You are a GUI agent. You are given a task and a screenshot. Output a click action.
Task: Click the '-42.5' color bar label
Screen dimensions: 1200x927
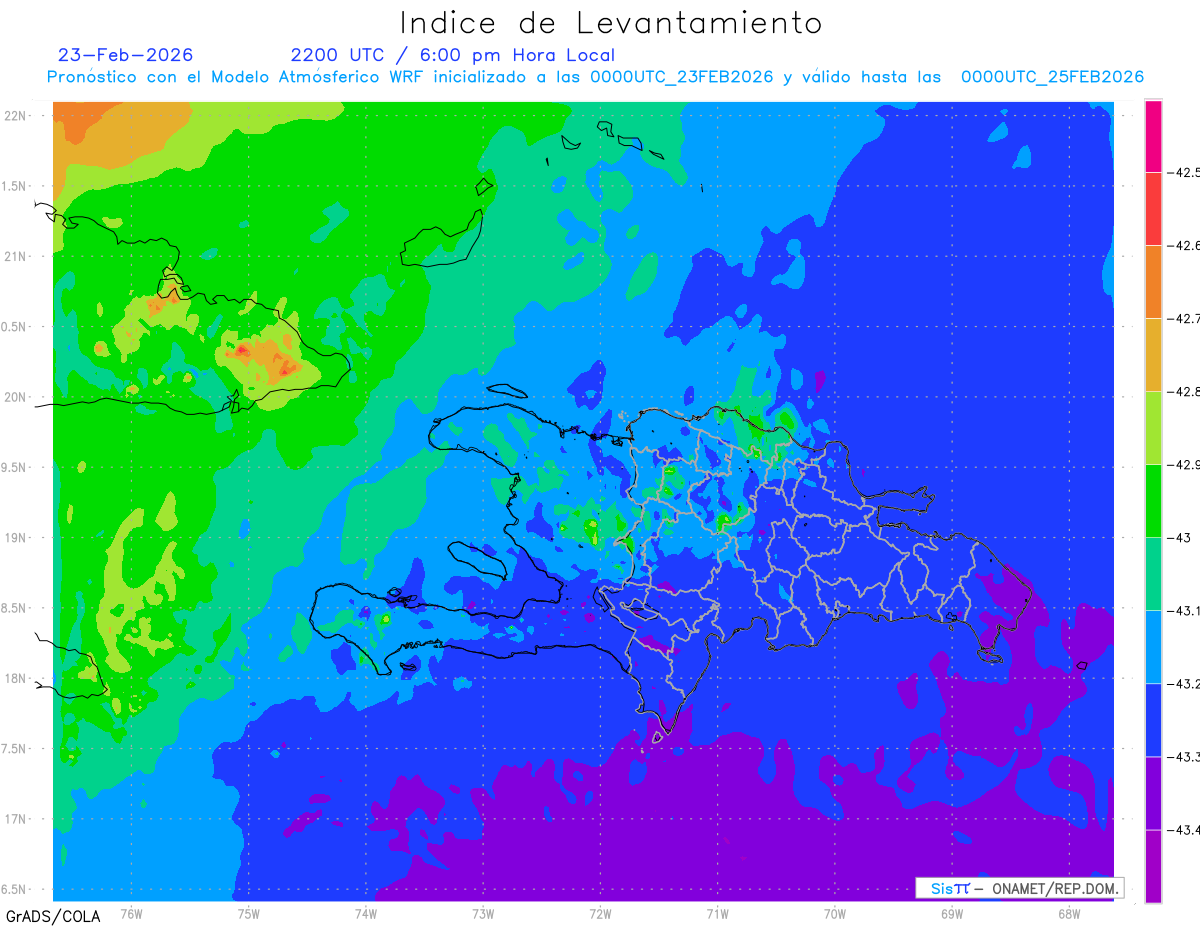pyautogui.click(x=1186, y=172)
